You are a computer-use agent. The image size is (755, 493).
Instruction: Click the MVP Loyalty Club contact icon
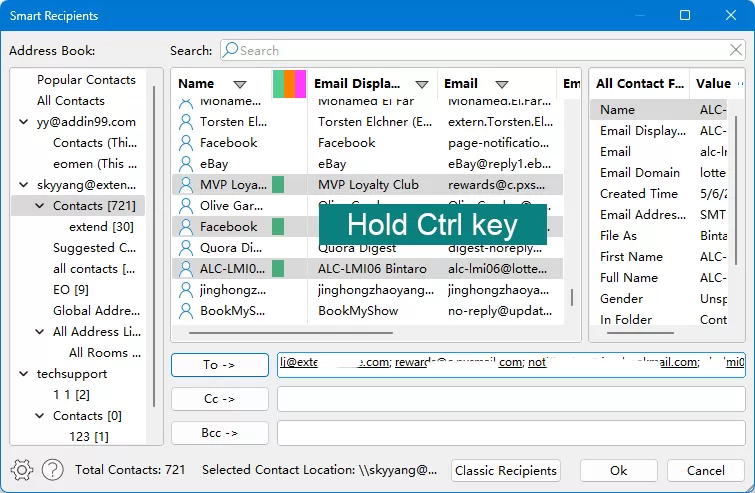pos(185,185)
